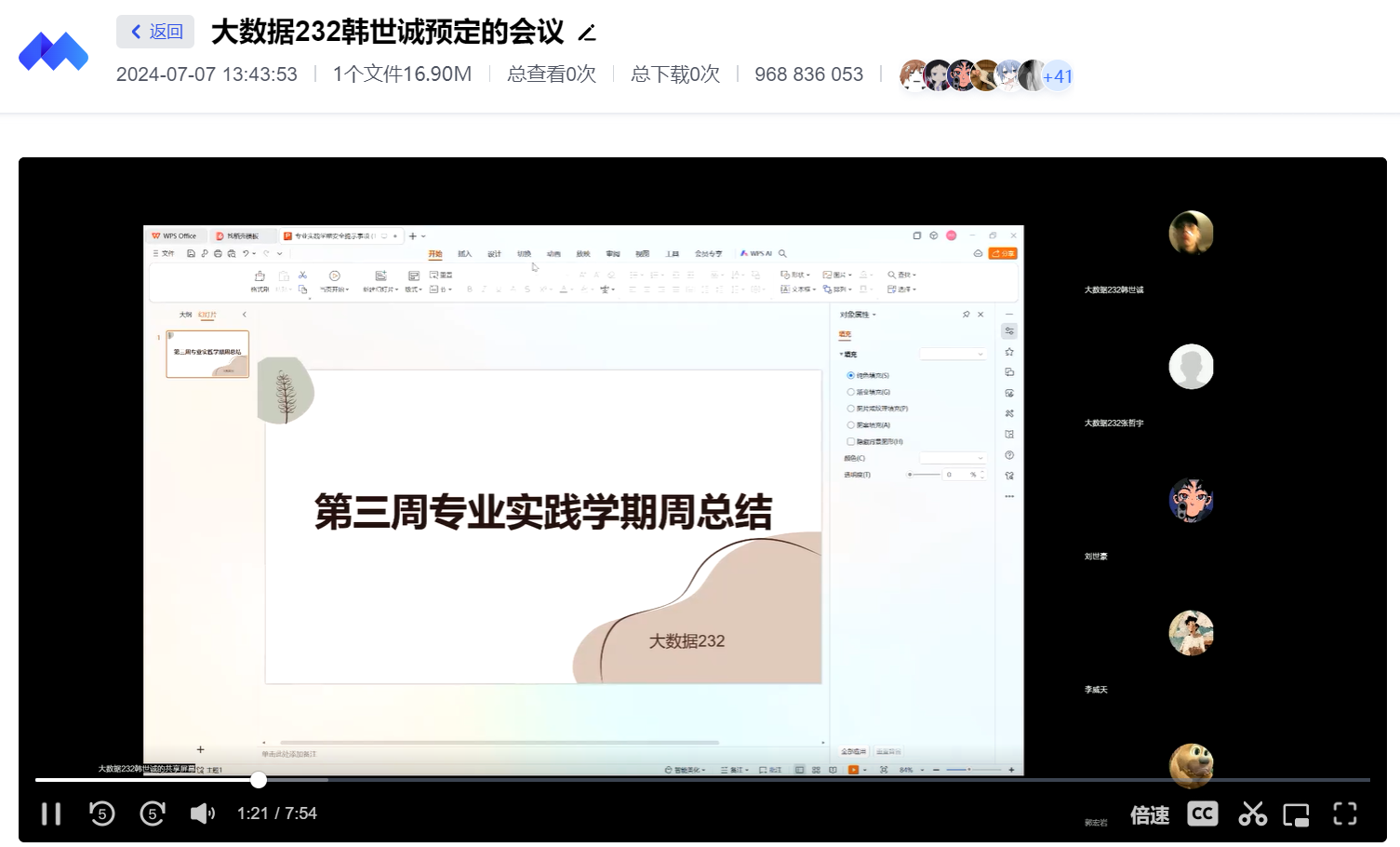
Task: Open the 倍速 playback speed menu
Action: pos(1150,815)
